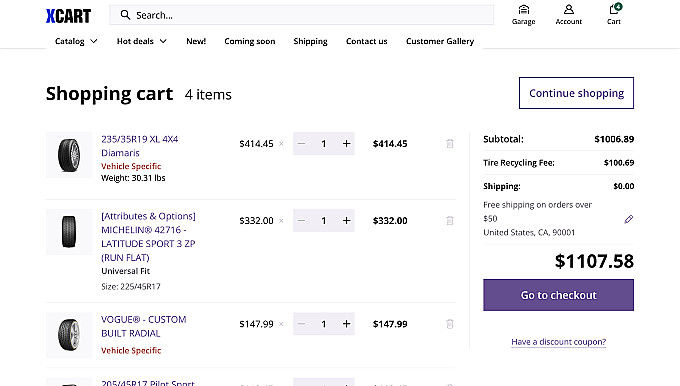680x386 pixels.
Task: Click the Continue shopping button
Action: coord(576,93)
